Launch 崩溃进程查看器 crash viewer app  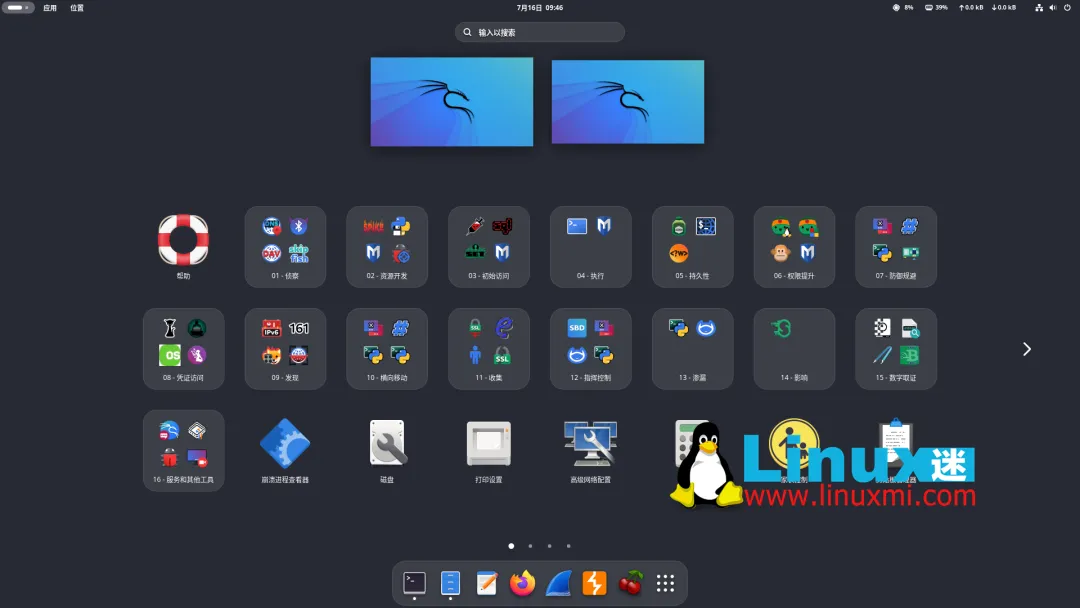pos(285,450)
